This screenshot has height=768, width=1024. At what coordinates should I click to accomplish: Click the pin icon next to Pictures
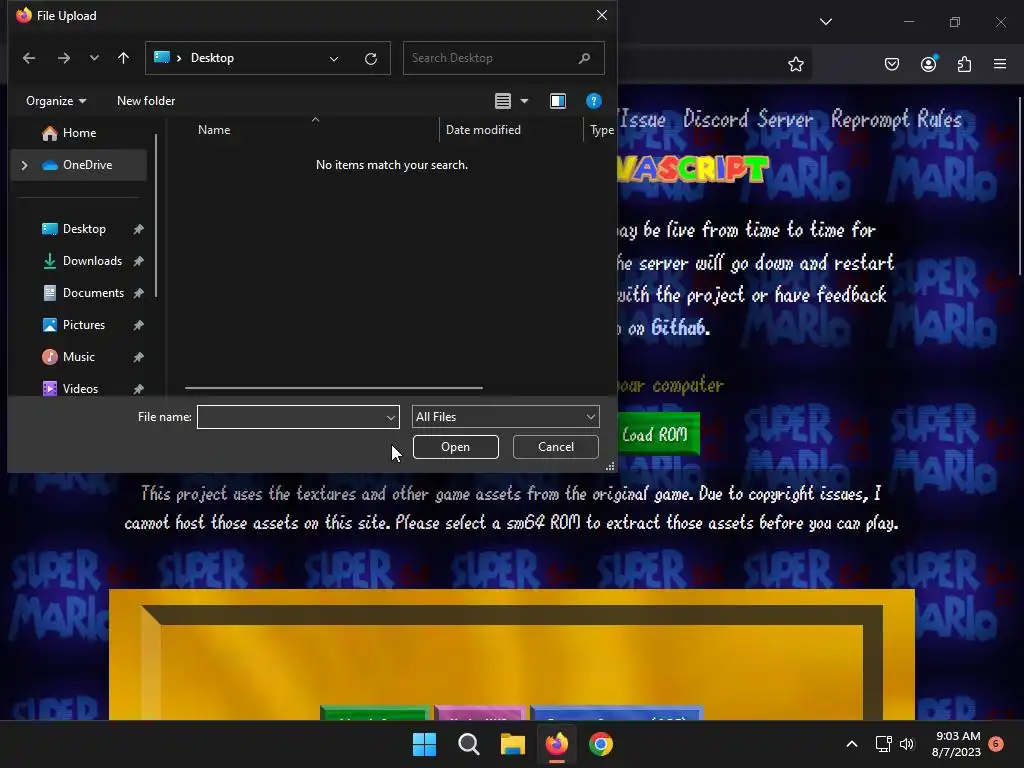[x=138, y=325]
